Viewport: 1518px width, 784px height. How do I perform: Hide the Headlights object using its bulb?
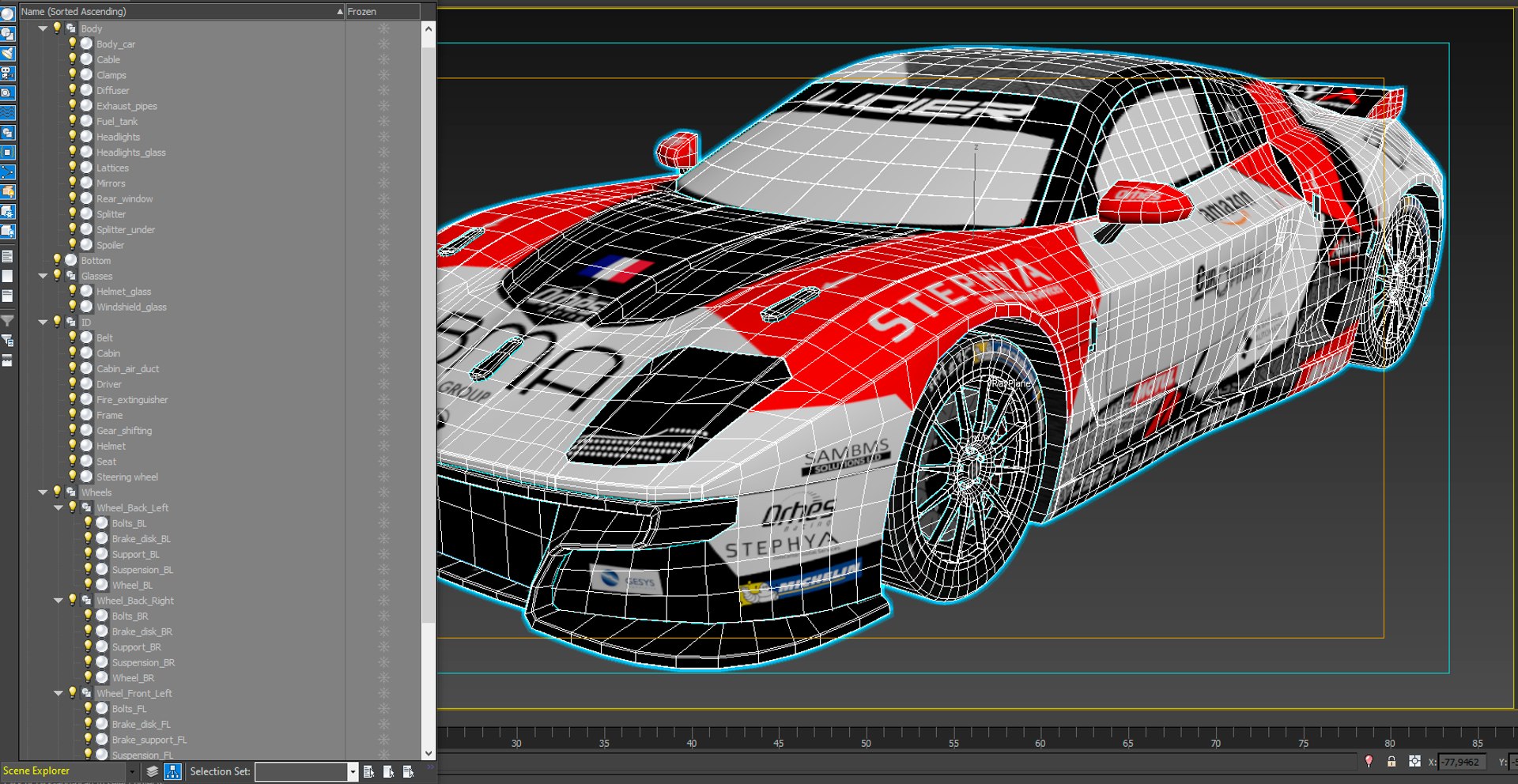(72, 137)
